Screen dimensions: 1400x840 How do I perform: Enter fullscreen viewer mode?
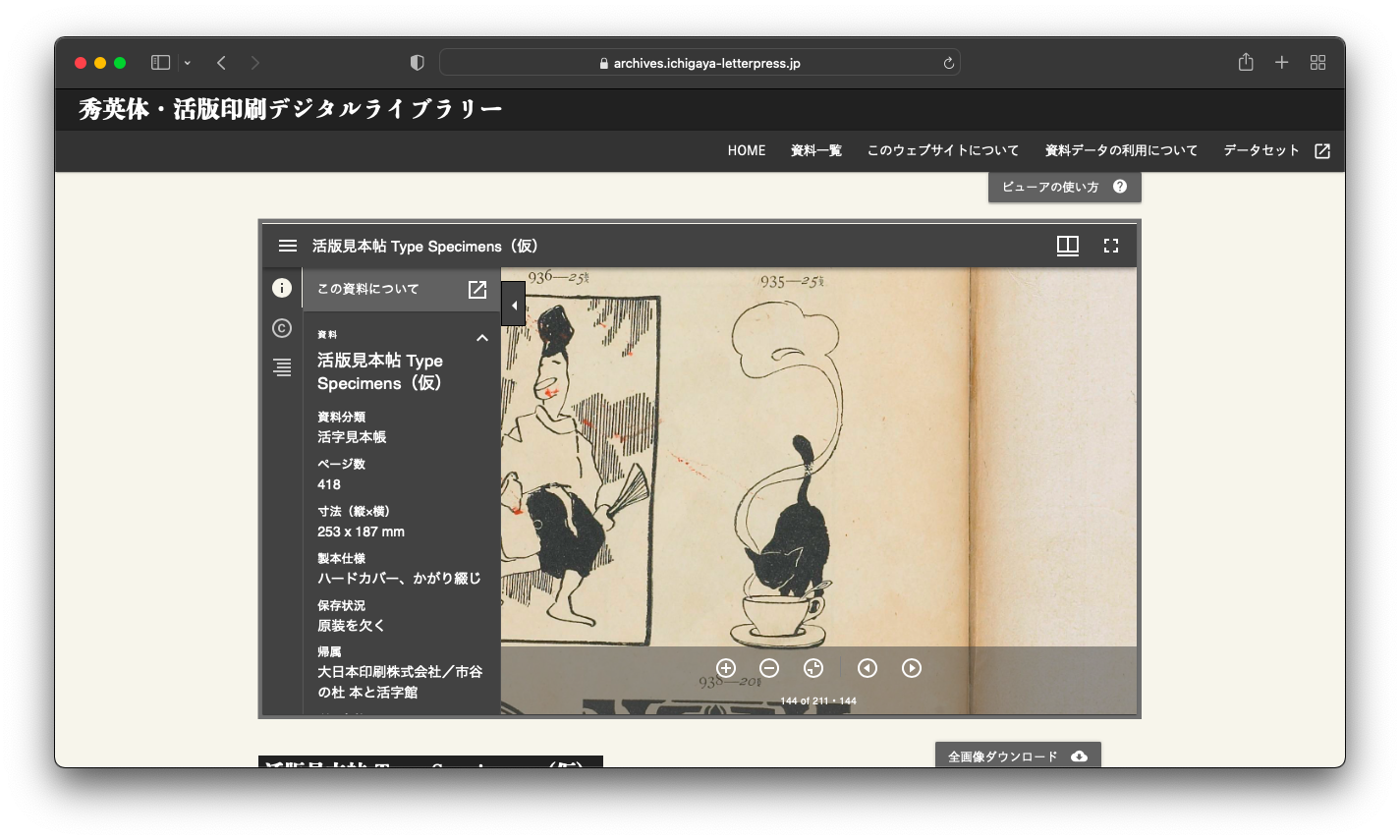tap(1111, 246)
